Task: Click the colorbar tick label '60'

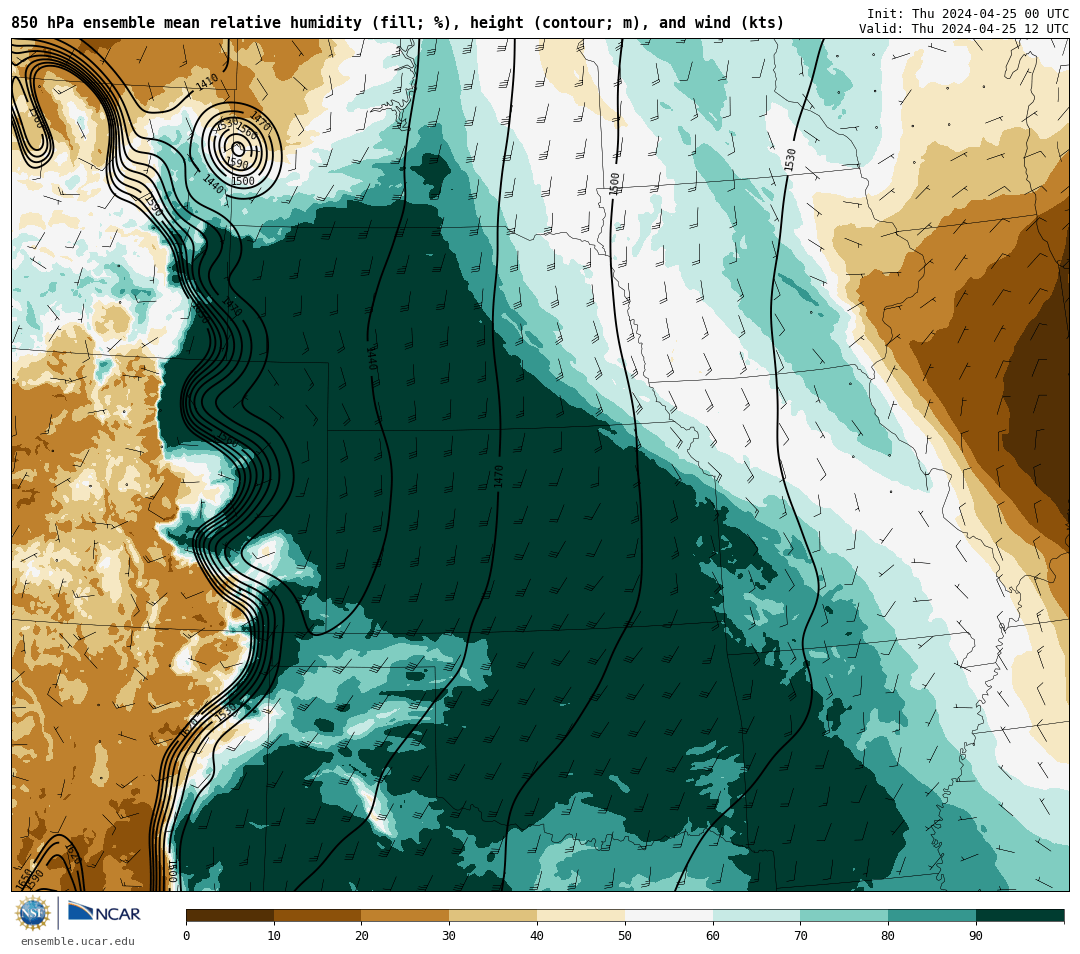Action: pos(713,935)
